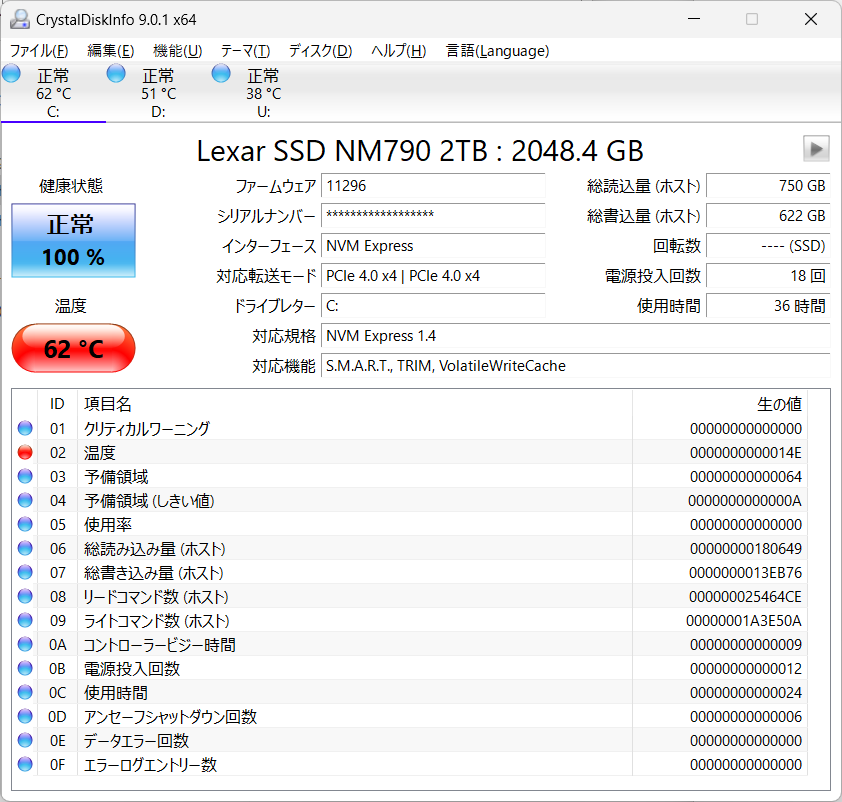Click status orb for 予備領域 (しきい値) row
This screenshot has height=802, width=842.
25,500
